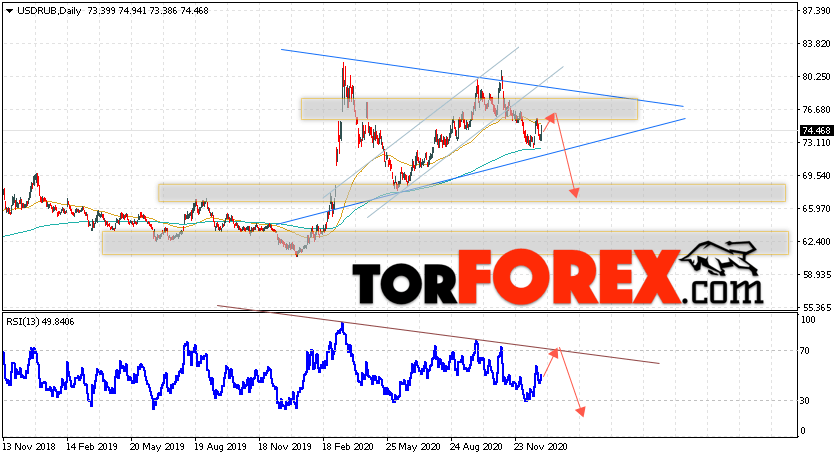
Task: Click the 13 Nov 2018 date marker
Action: tap(28, 446)
